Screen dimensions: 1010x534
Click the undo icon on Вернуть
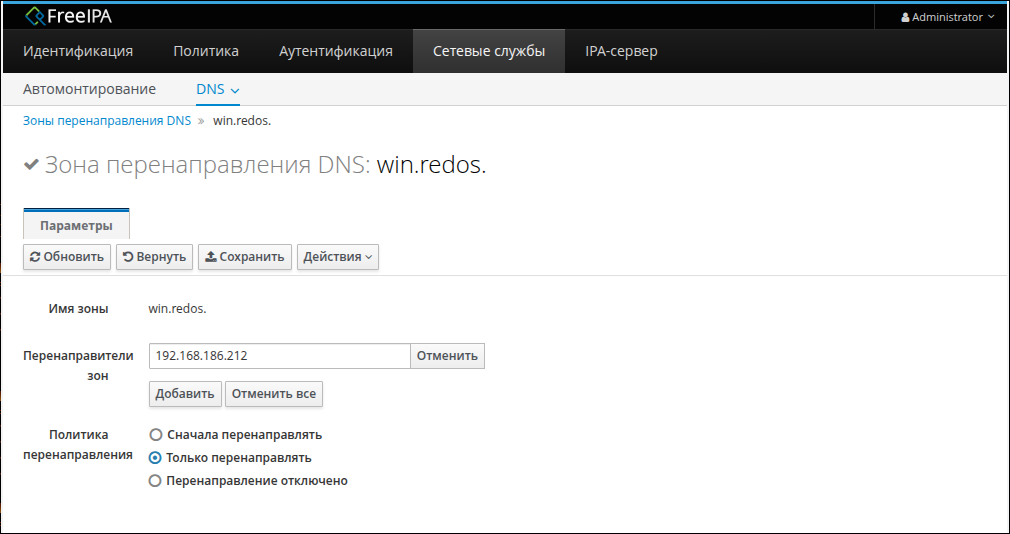coord(128,257)
